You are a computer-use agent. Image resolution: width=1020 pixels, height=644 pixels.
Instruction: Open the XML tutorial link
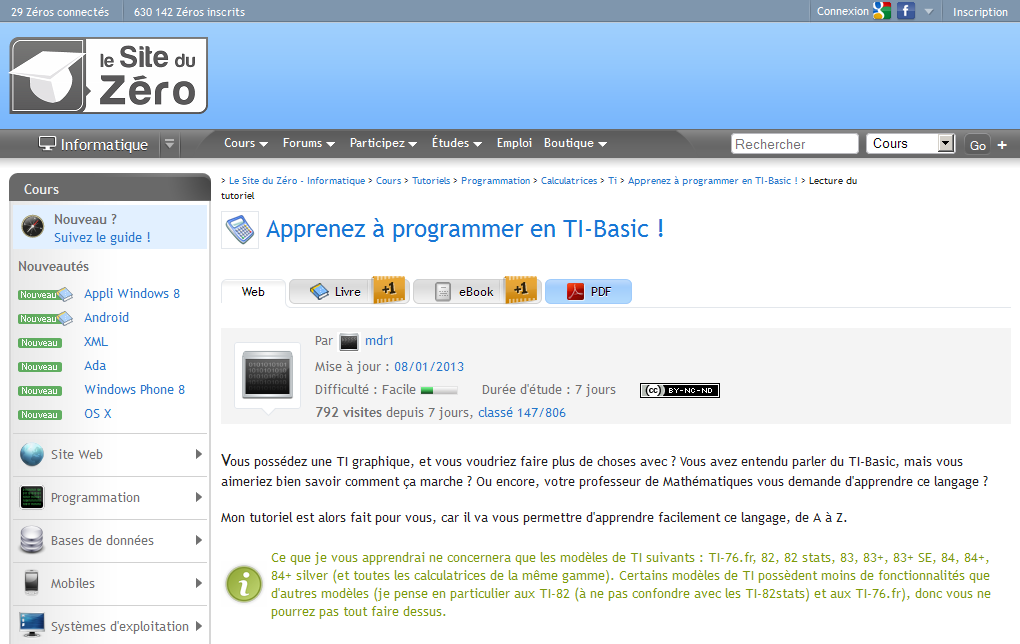(96, 342)
